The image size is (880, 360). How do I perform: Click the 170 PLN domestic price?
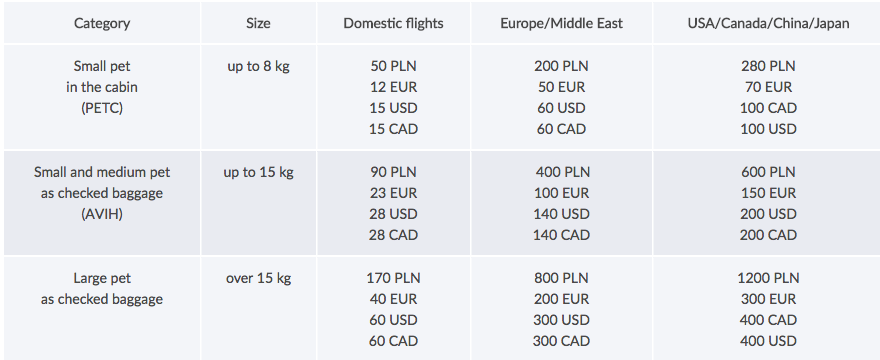pyautogui.click(x=393, y=278)
